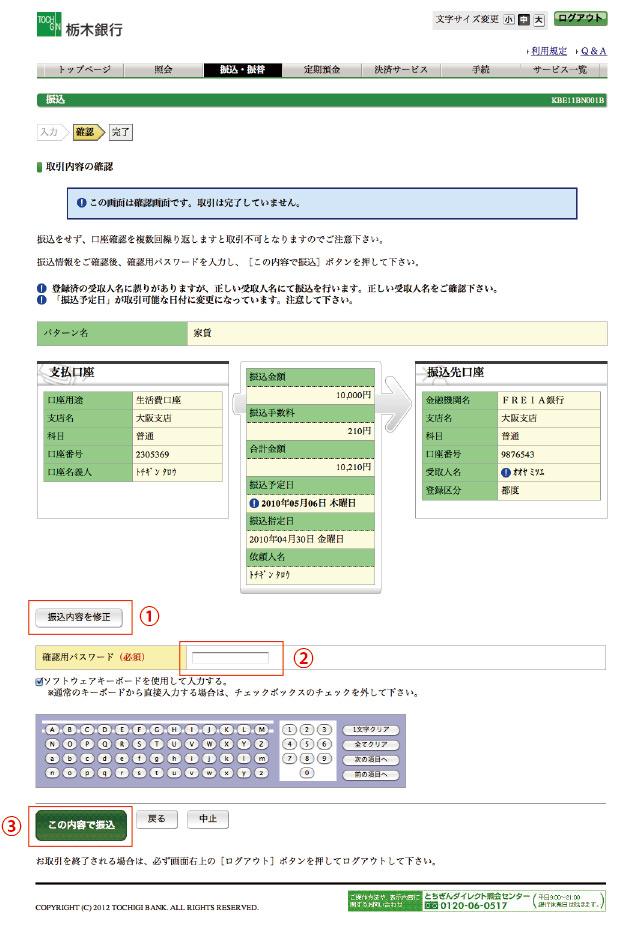Tap lowercase m key on software keyboard
This screenshot has height=946, width=638.
[x=261, y=758]
